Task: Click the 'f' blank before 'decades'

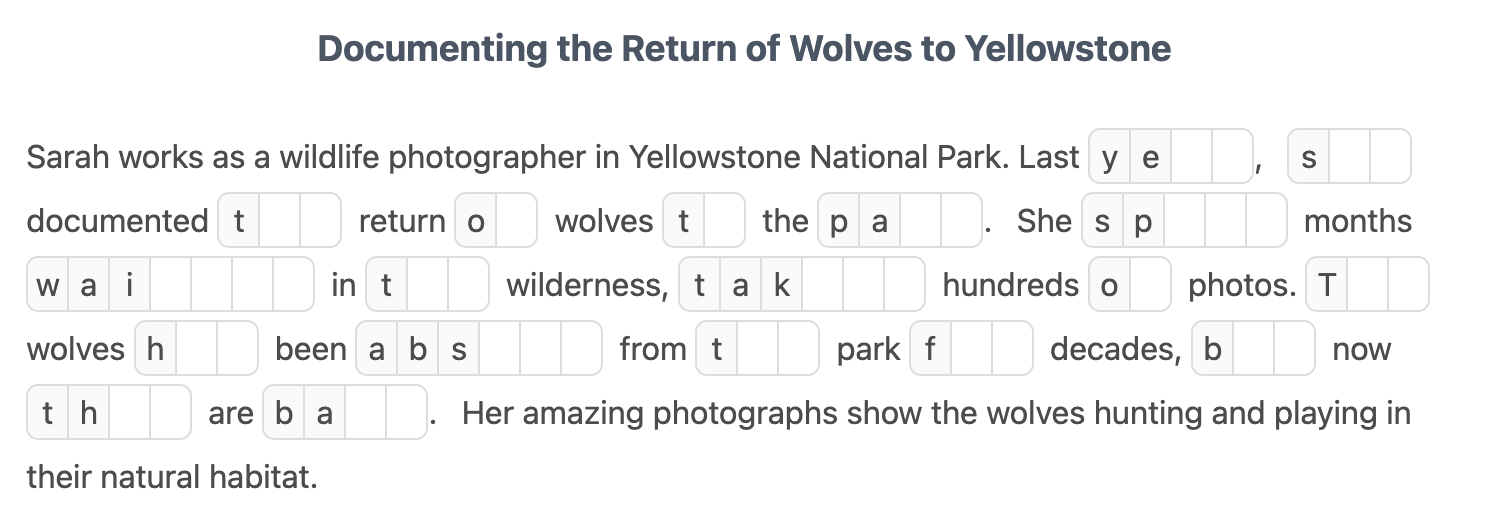Action: coord(971,349)
